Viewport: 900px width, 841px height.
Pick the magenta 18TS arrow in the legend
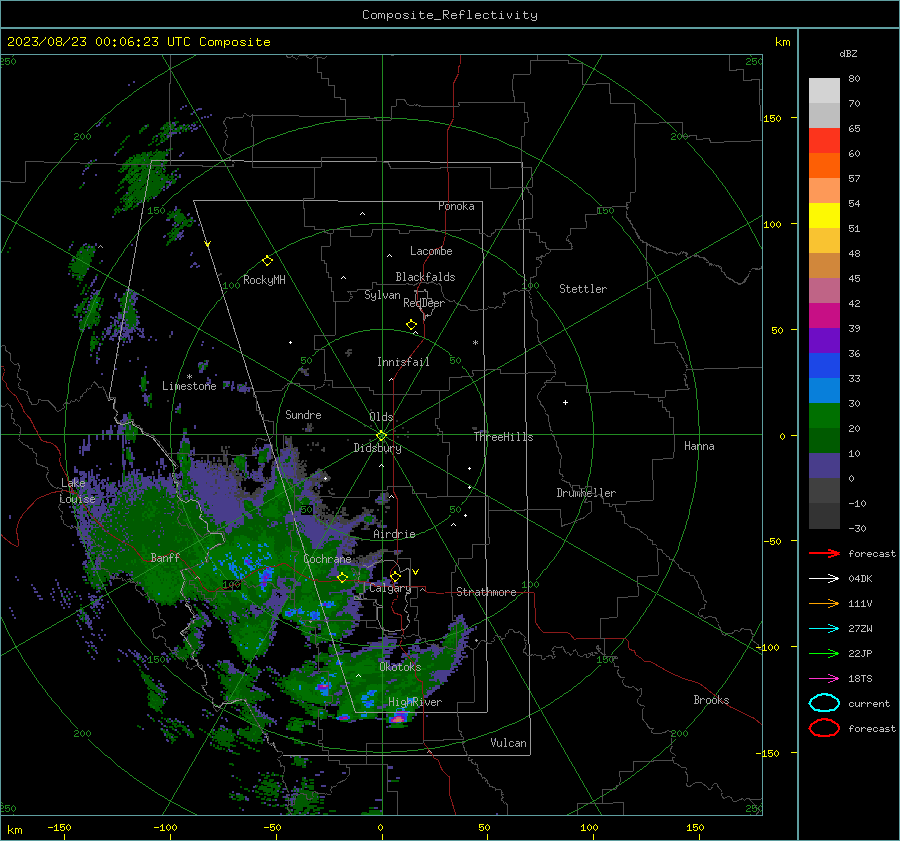(824, 679)
